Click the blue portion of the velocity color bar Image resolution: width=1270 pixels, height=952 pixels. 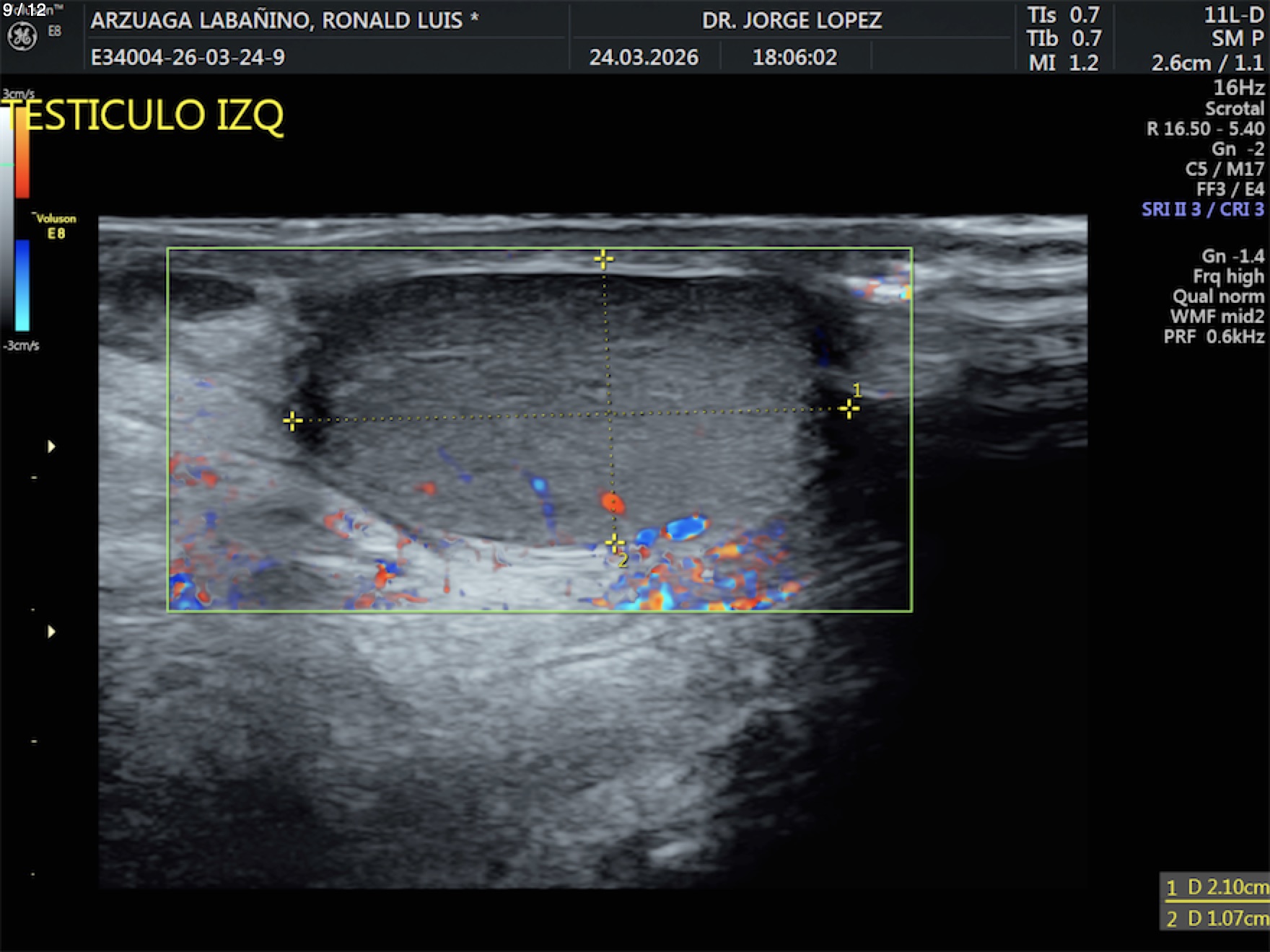point(22,285)
